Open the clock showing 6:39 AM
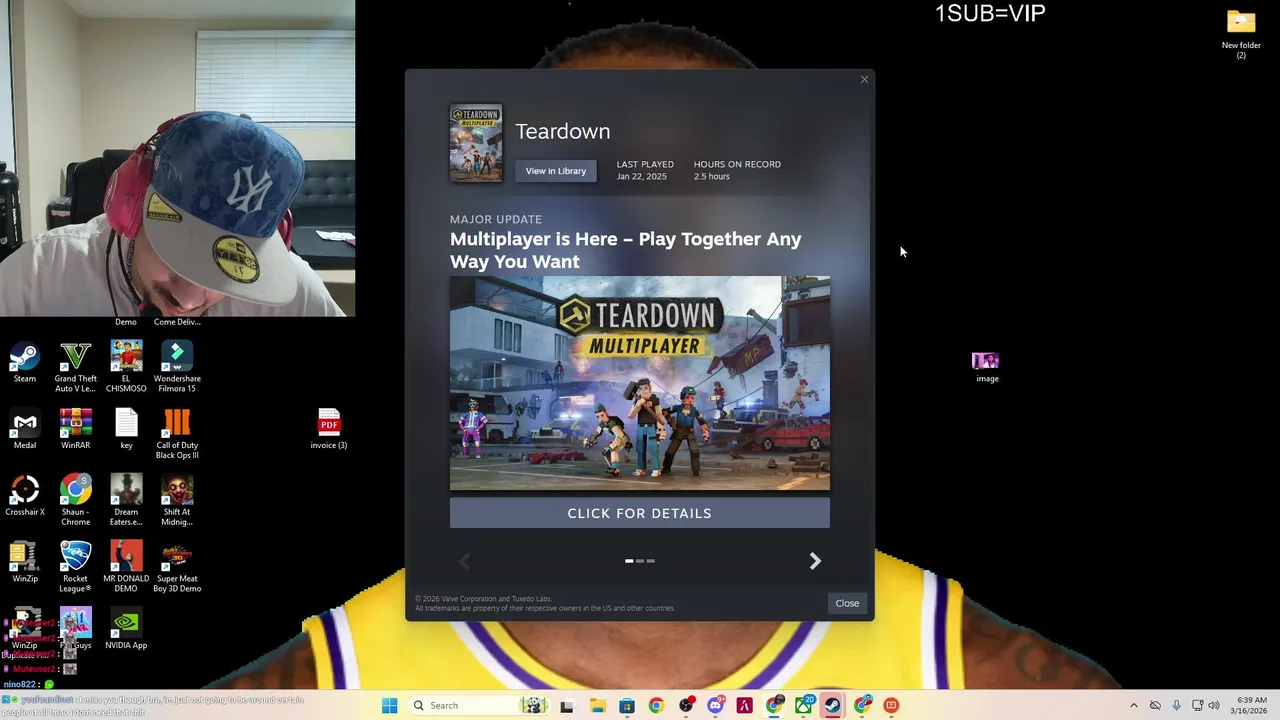Viewport: 1280px width, 720px height. (1251, 705)
